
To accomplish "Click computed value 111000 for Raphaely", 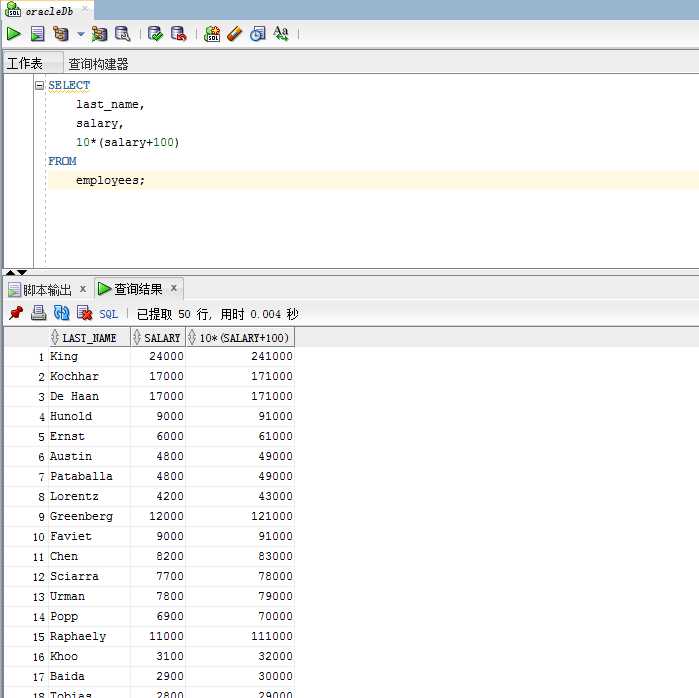I will click(x=272, y=636).
